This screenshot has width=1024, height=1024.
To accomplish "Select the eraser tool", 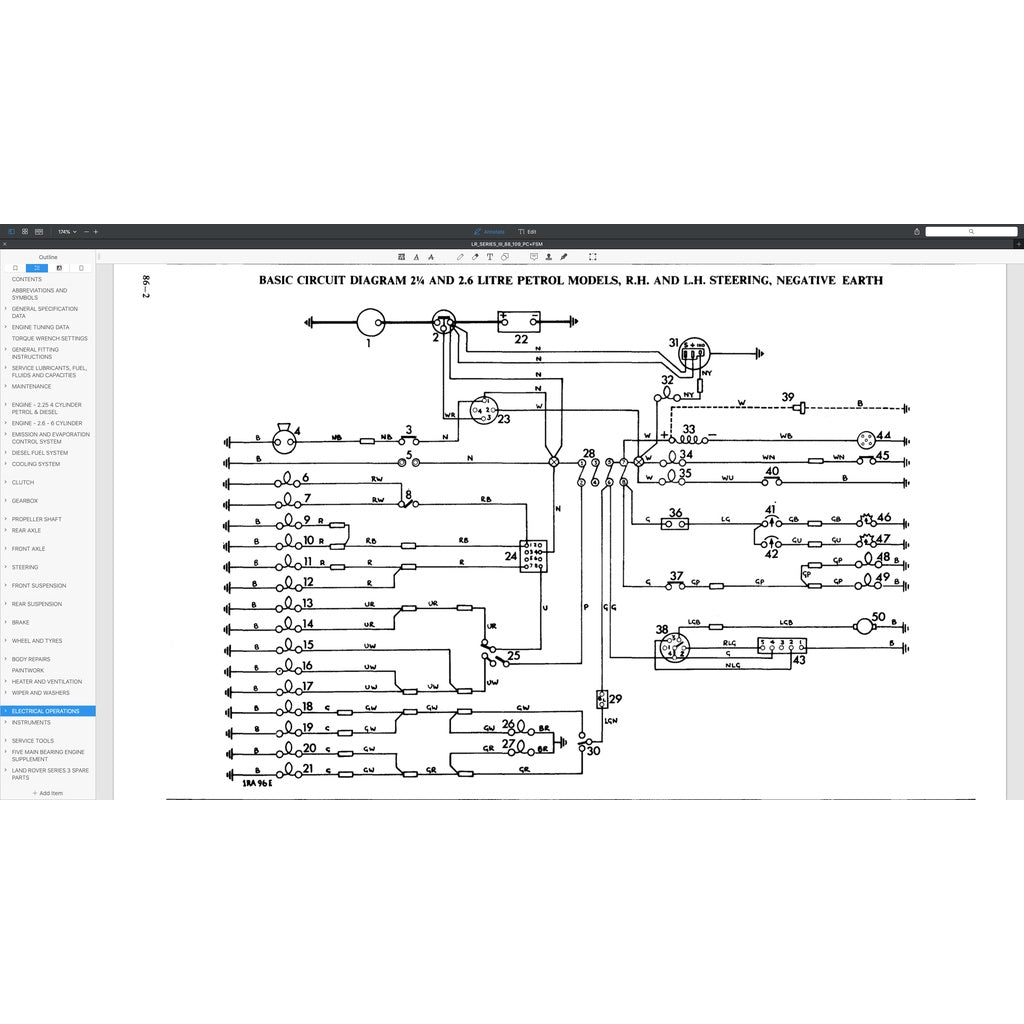I will click(x=475, y=257).
